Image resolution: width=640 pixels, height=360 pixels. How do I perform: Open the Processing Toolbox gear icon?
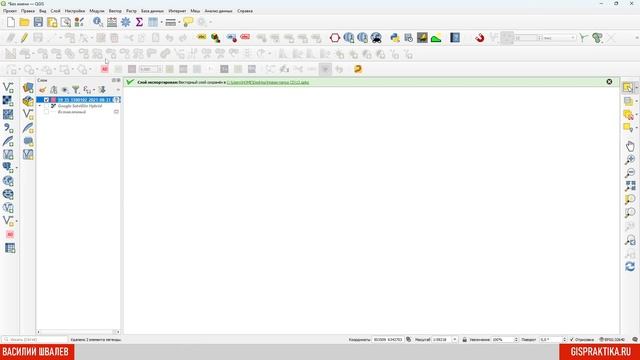coord(126,22)
